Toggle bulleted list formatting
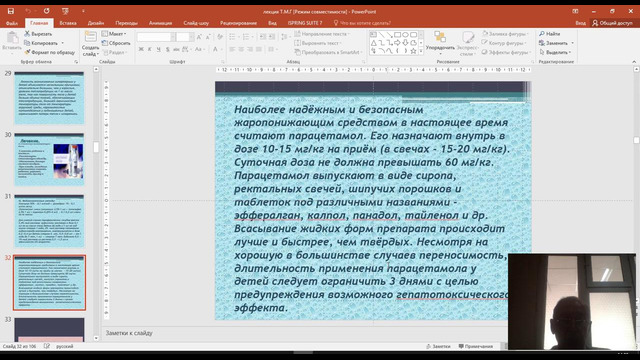This screenshot has width=640, height=360. point(233,37)
